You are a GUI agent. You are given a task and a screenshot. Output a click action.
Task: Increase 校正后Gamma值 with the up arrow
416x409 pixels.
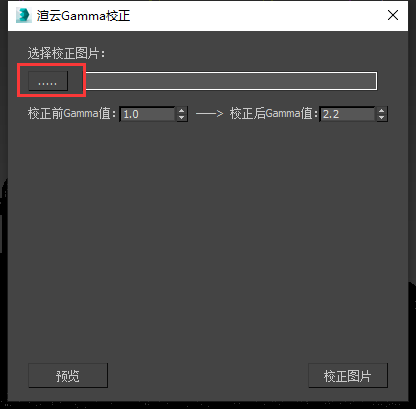tap(382, 111)
